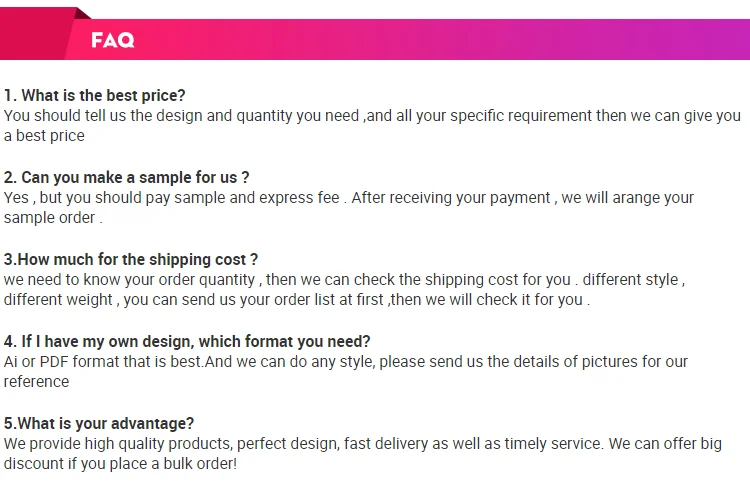750x490 pixels.
Task: Click the number "1." before the first question
Action: 10,96
